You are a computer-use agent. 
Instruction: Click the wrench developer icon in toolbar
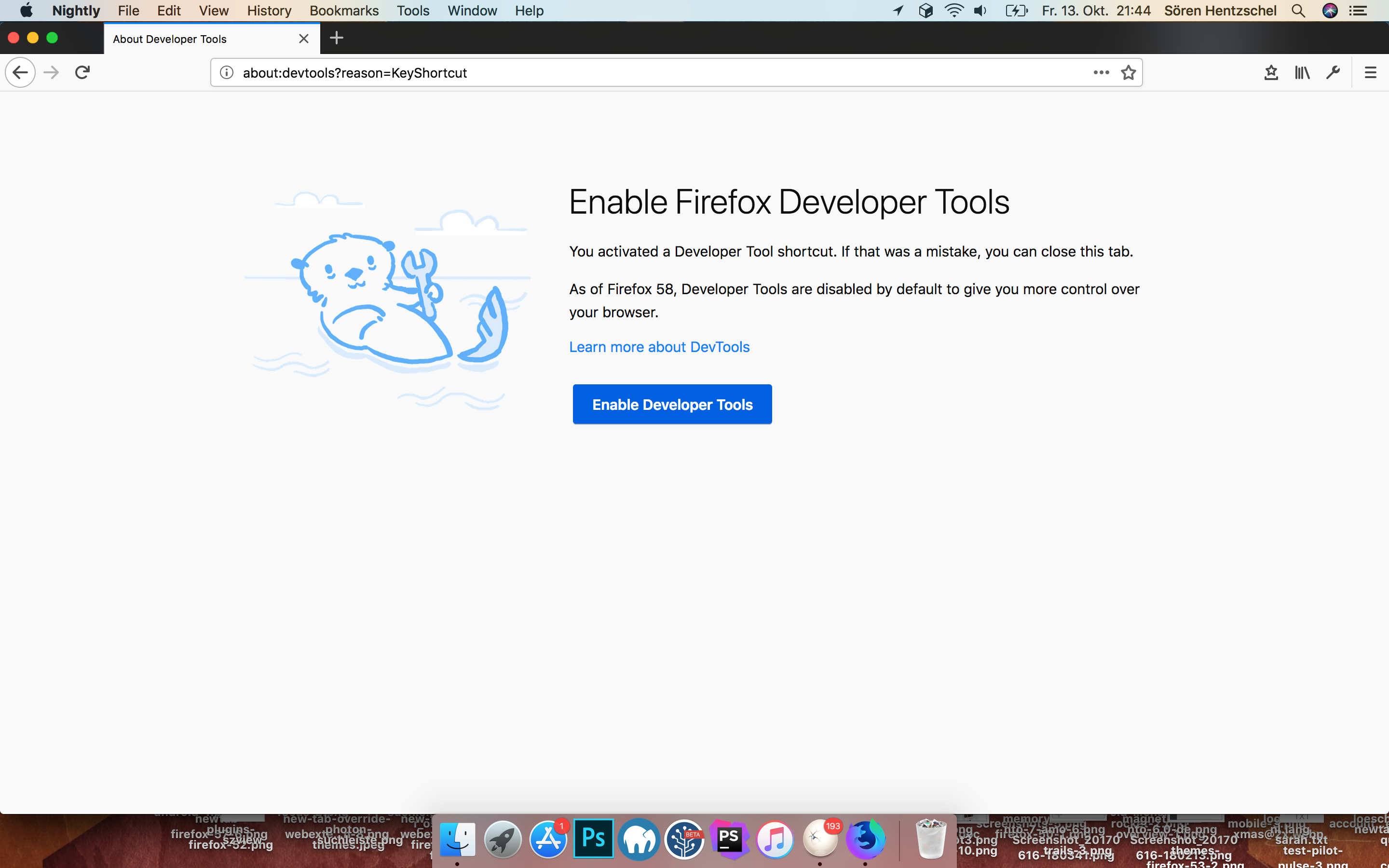1333,72
